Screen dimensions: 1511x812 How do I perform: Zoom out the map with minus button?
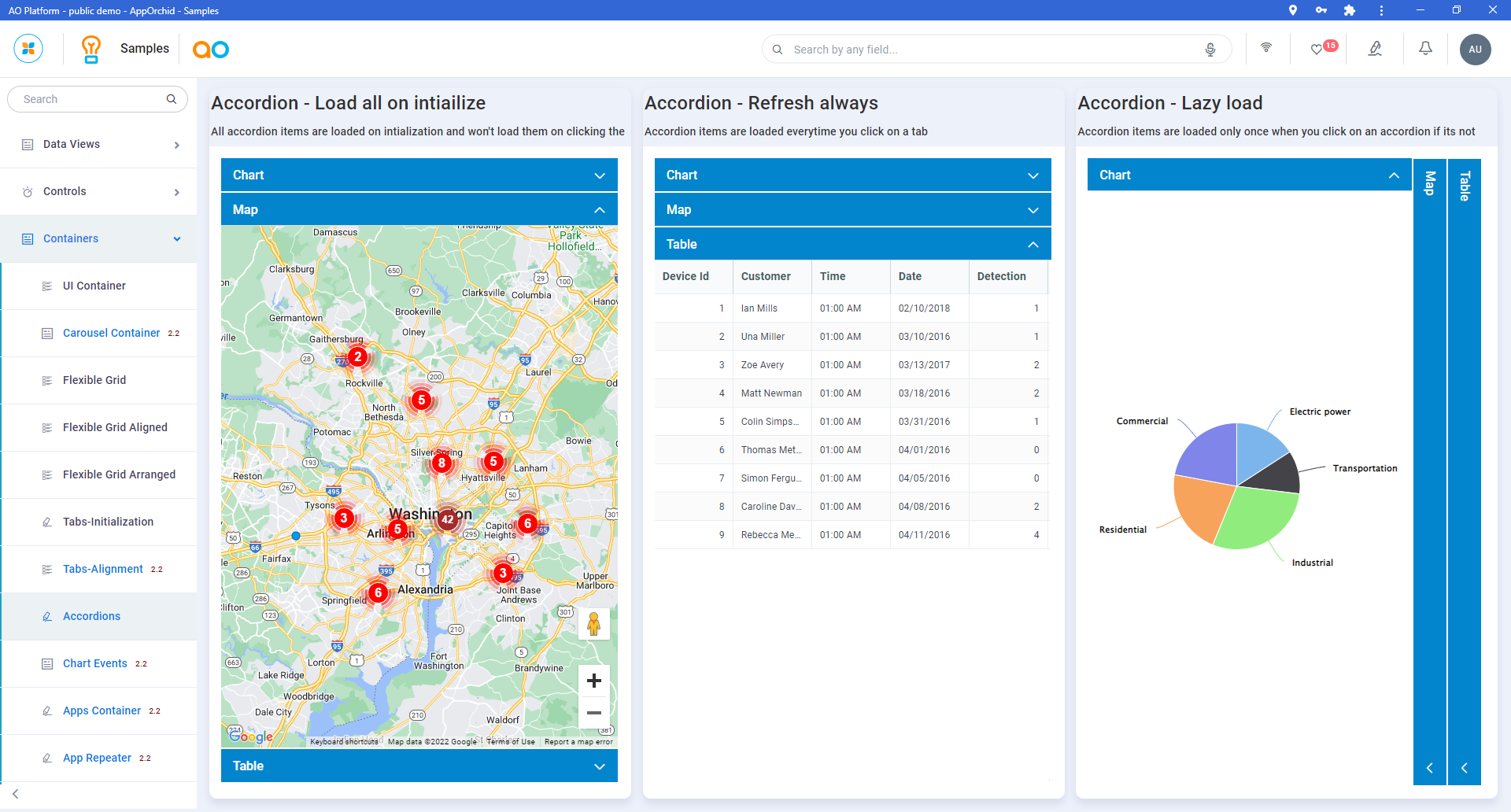[594, 713]
